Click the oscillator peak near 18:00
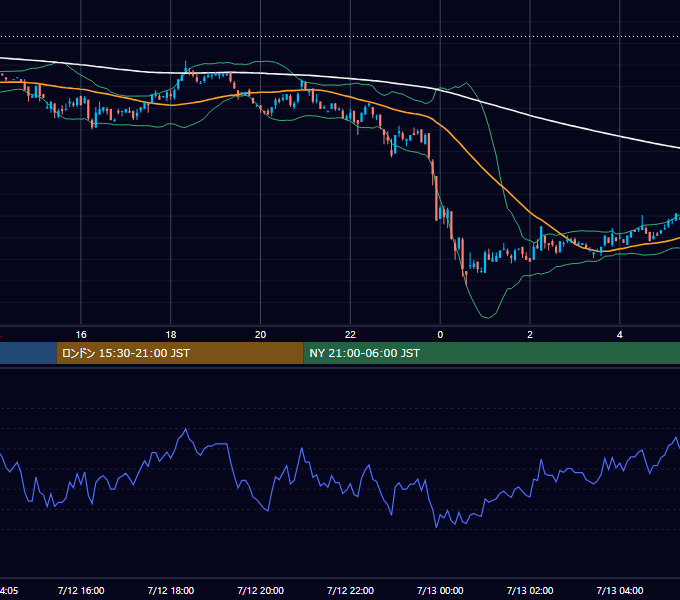680x600 pixels. click(x=186, y=429)
